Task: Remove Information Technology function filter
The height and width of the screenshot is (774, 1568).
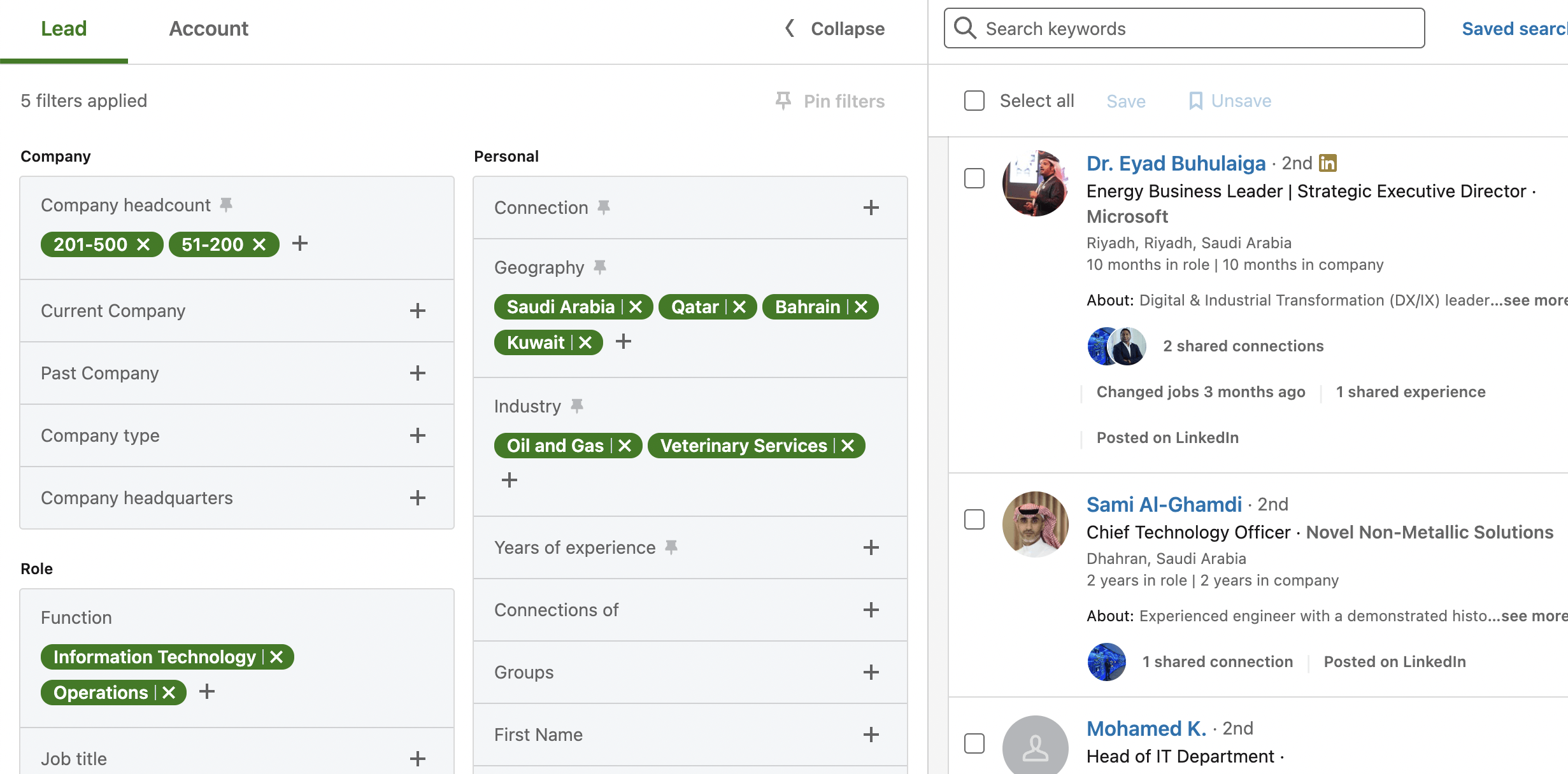Action: coord(276,657)
